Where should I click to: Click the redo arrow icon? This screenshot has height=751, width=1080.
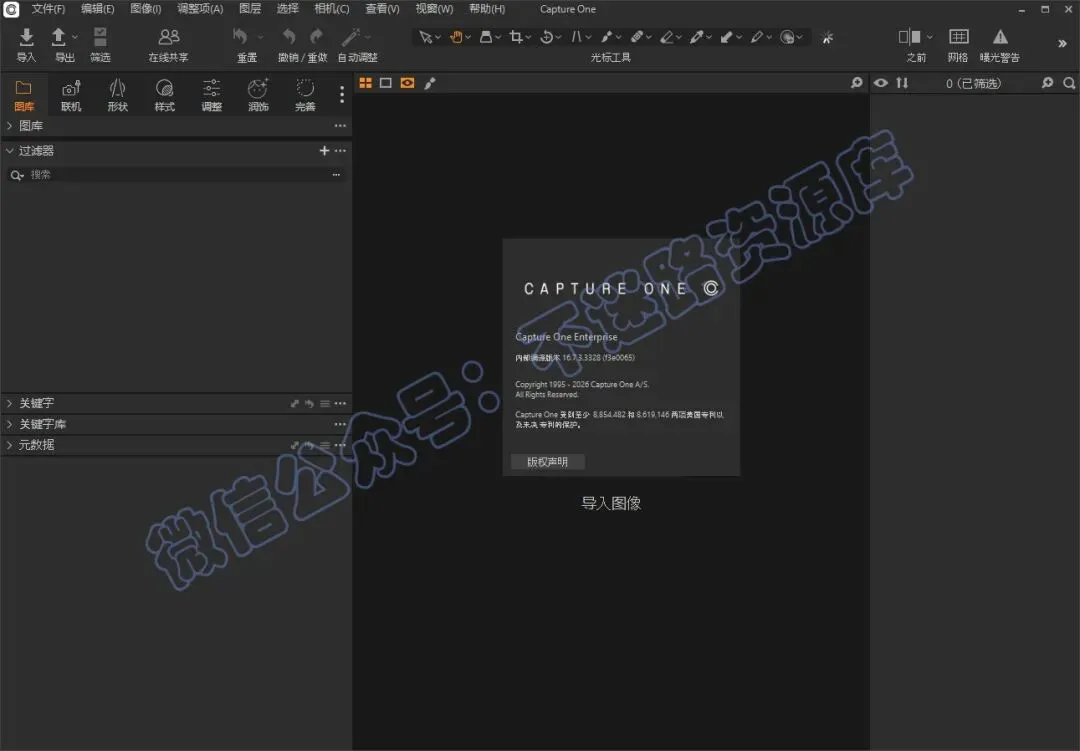pyautogui.click(x=316, y=37)
